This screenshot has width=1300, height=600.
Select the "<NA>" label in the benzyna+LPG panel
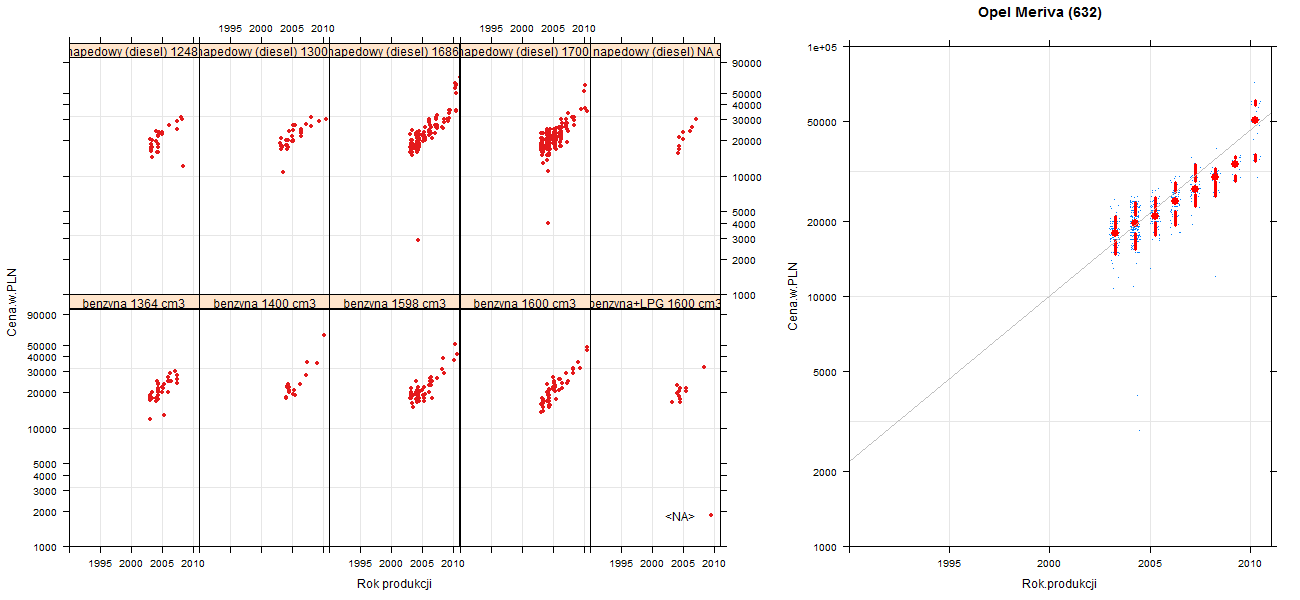click(x=680, y=516)
